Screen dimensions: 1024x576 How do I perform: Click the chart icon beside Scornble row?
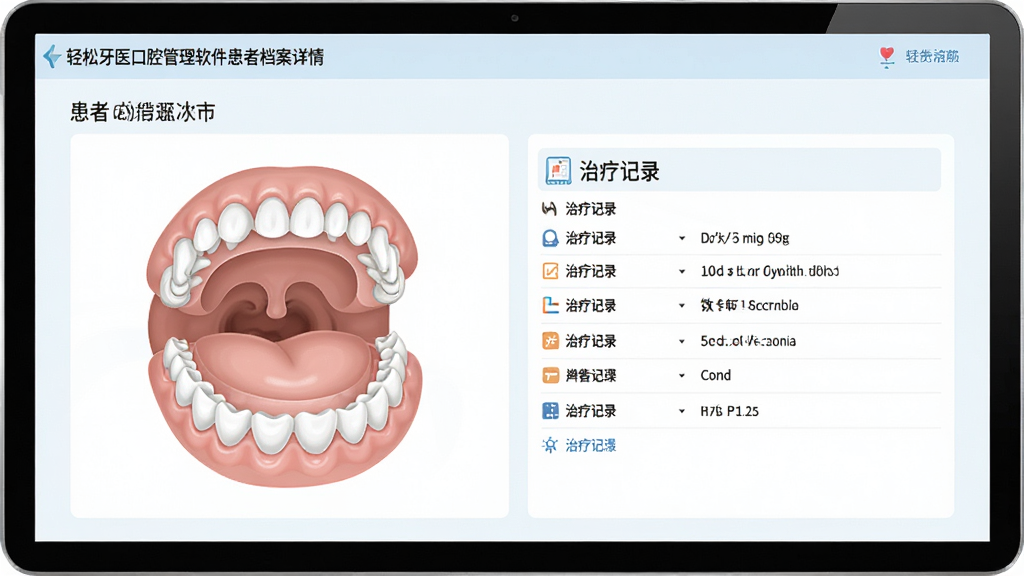[x=551, y=305]
